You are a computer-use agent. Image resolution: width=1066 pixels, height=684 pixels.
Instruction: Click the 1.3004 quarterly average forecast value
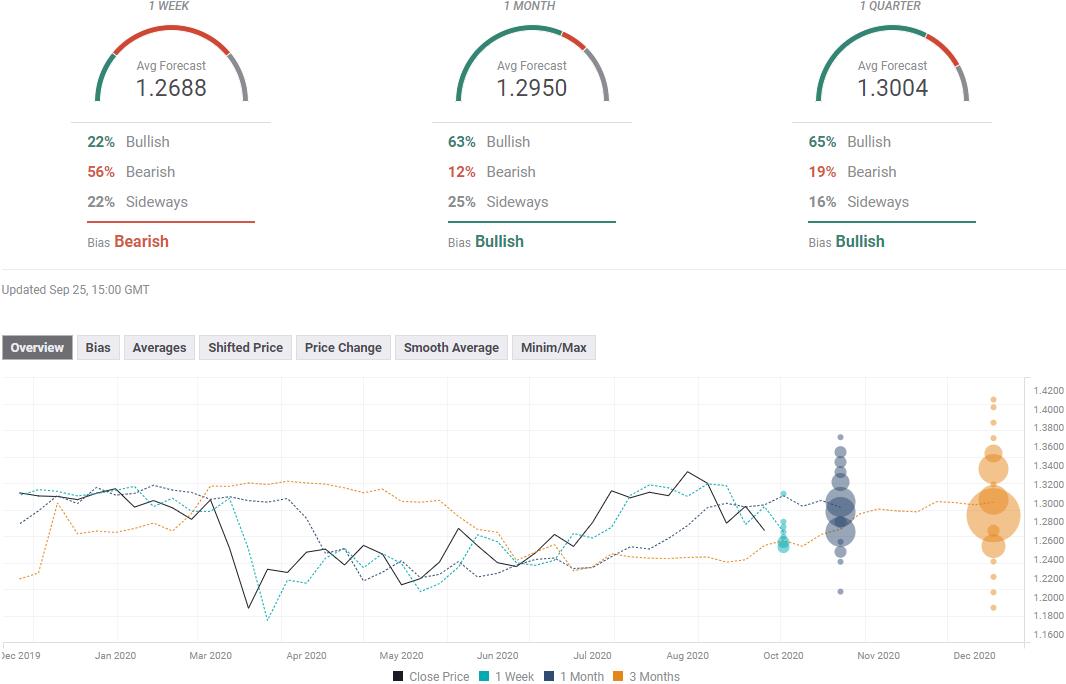[x=892, y=88]
